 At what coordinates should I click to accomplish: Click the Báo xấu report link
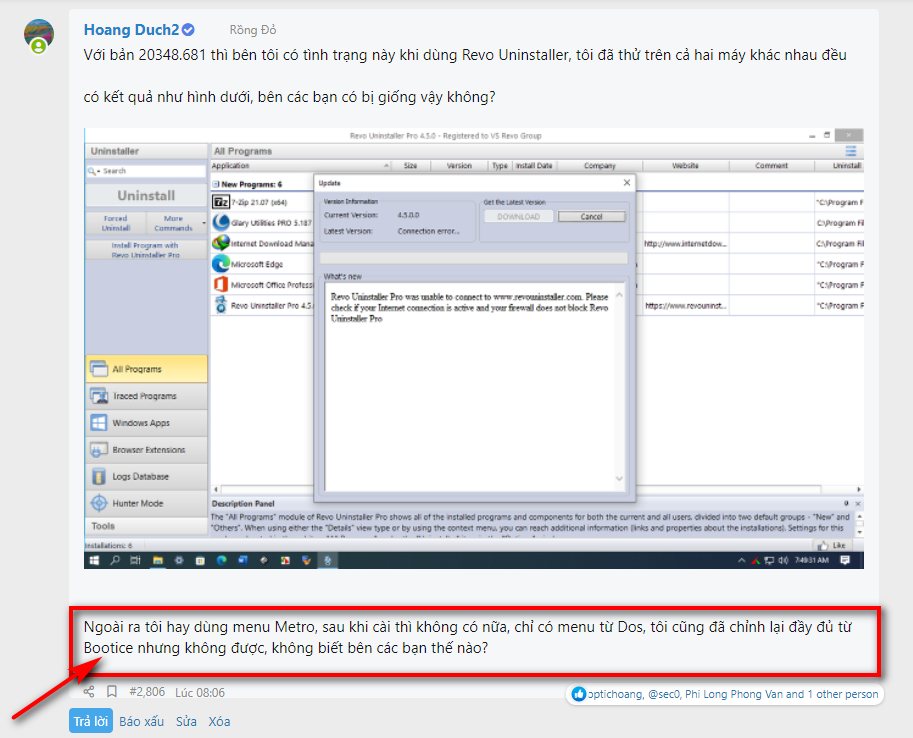coord(141,721)
